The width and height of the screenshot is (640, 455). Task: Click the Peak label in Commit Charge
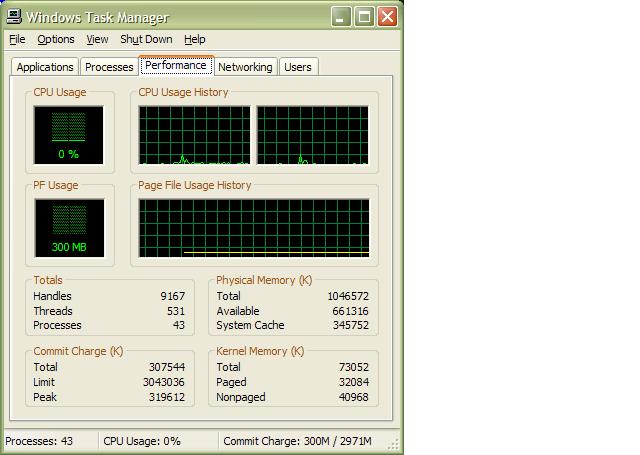coord(45,397)
